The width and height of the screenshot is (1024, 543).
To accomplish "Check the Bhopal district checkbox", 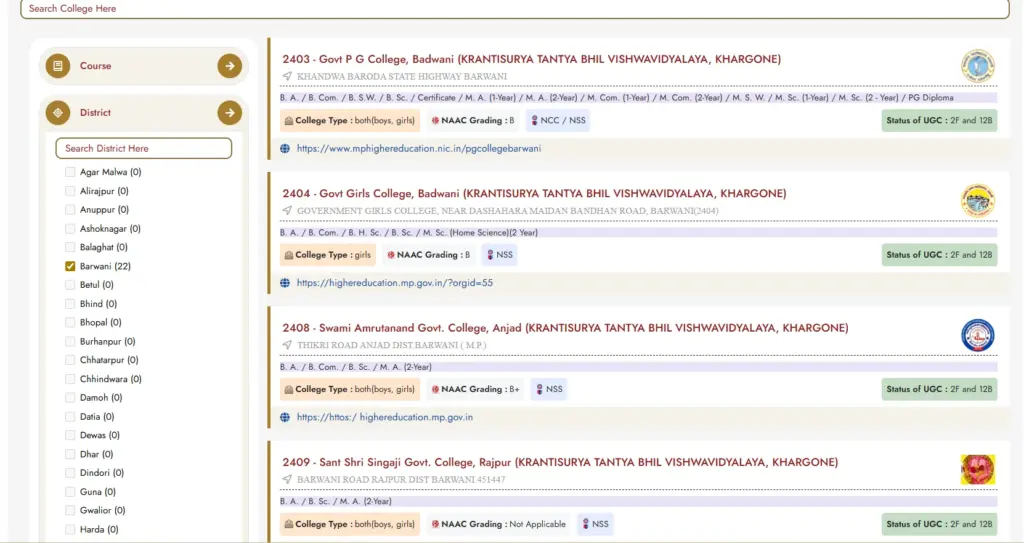I will [70, 322].
